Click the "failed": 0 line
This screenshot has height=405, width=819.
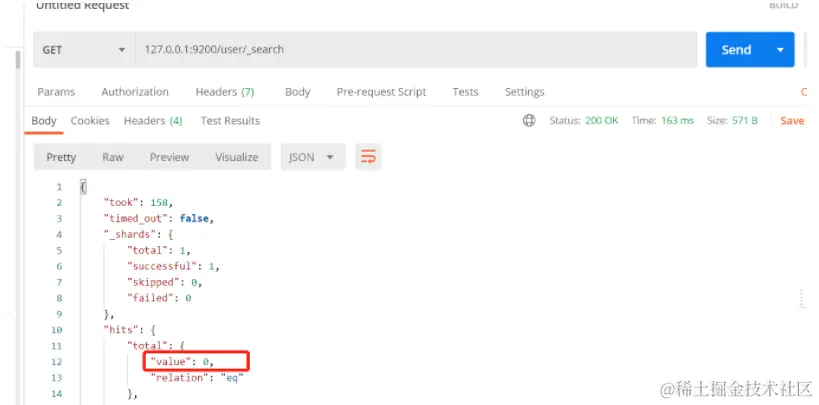(x=159, y=298)
